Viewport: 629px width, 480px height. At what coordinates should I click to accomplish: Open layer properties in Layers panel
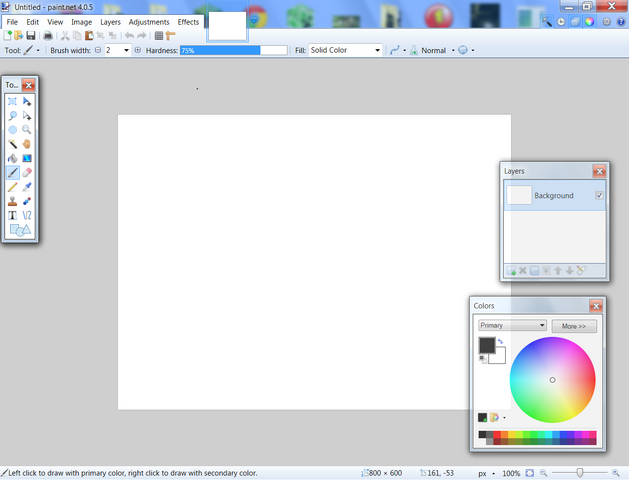[581, 271]
